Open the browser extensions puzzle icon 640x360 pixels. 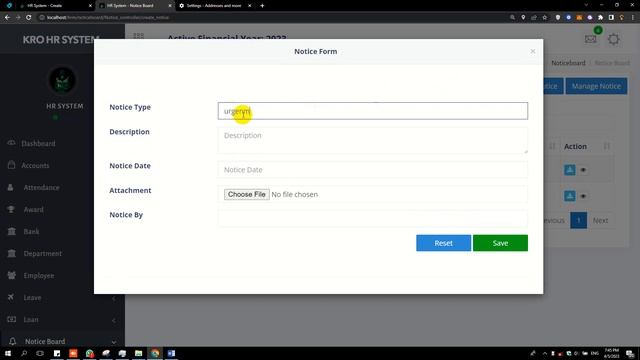(600, 18)
